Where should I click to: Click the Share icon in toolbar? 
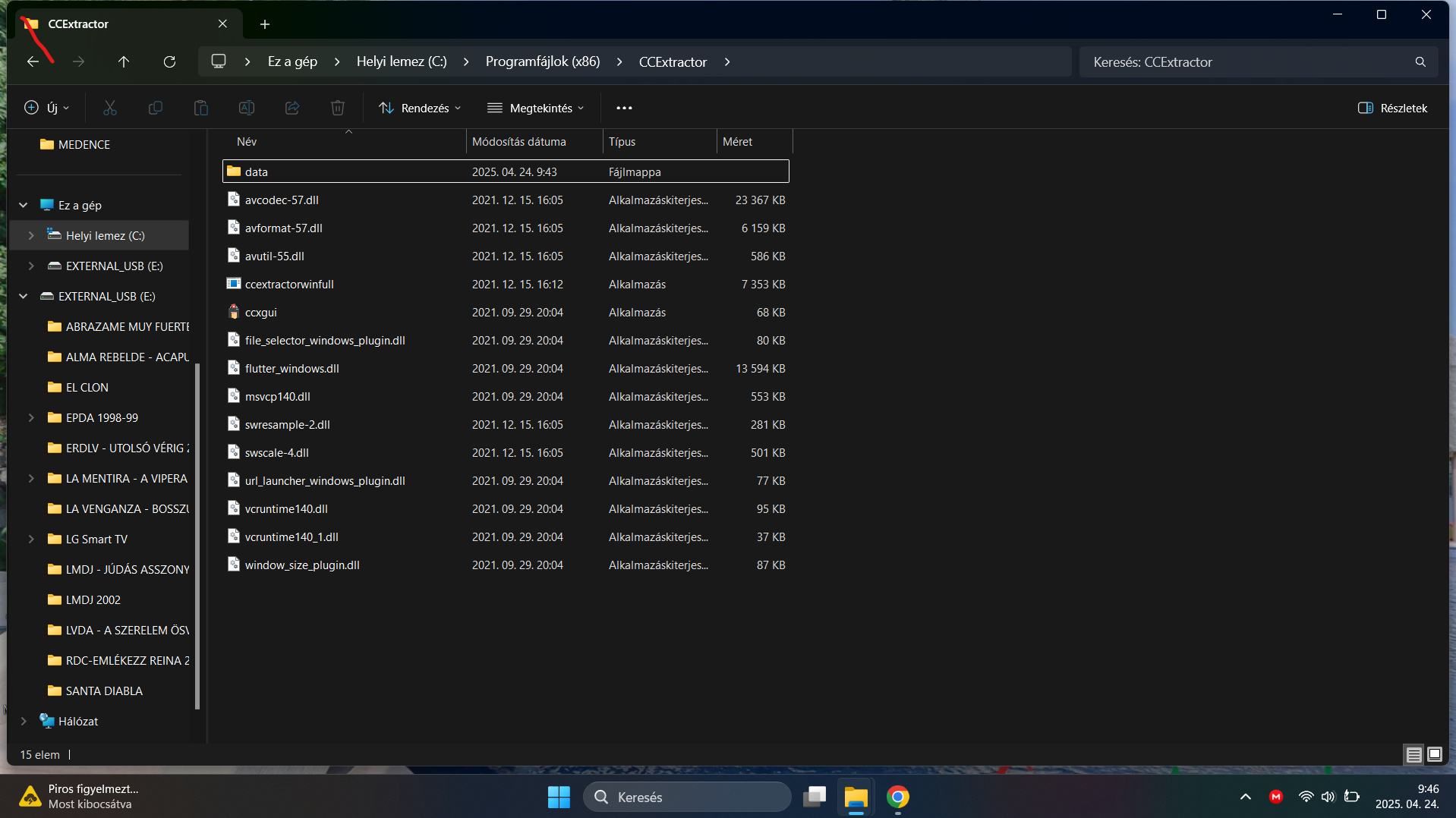(x=292, y=108)
